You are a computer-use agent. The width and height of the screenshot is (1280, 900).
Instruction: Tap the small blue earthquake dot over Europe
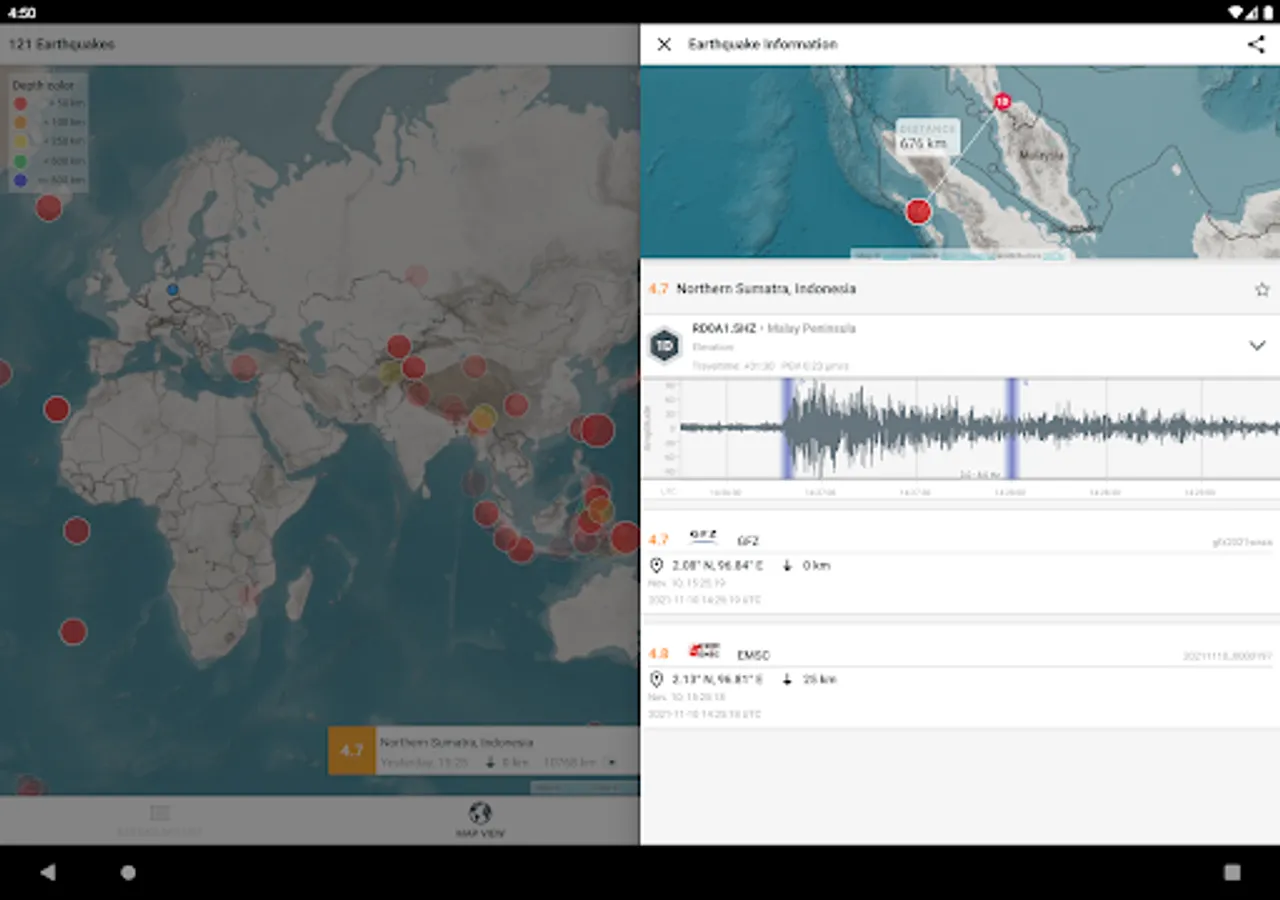point(172,290)
